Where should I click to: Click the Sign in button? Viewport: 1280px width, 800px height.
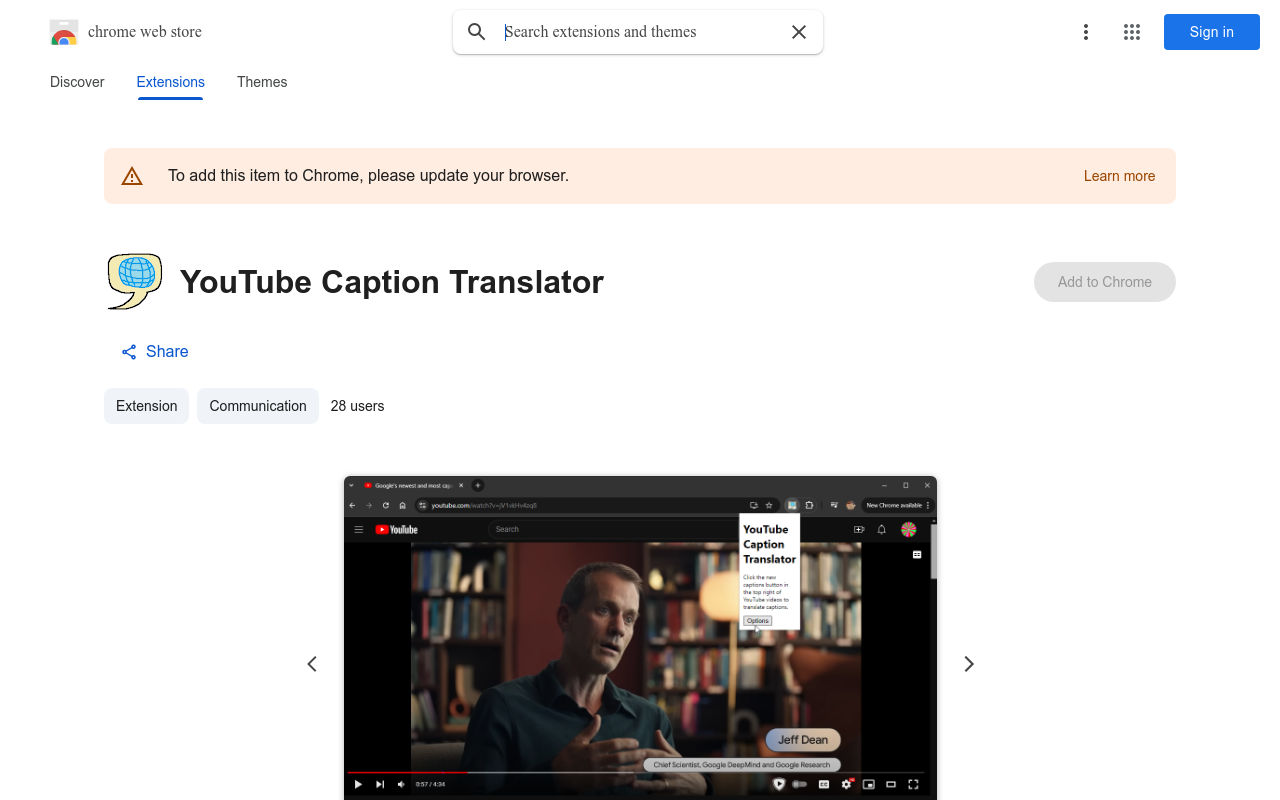pyautogui.click(x=1211, y=32)
